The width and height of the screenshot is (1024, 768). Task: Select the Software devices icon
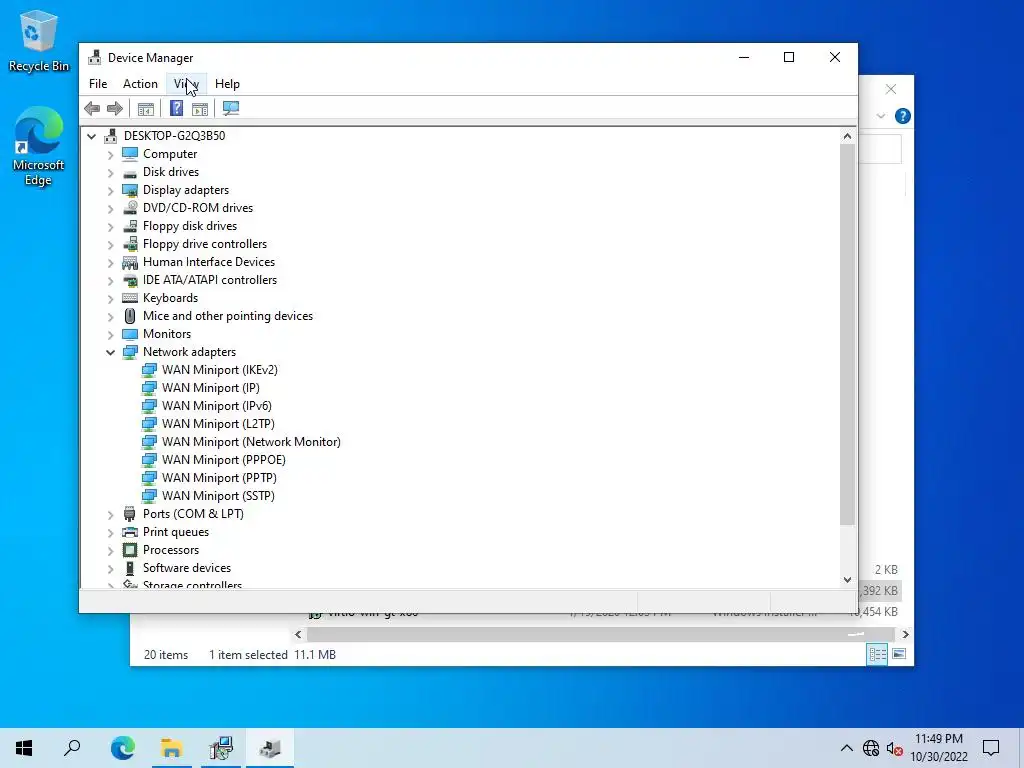click(x=130, y=568)
